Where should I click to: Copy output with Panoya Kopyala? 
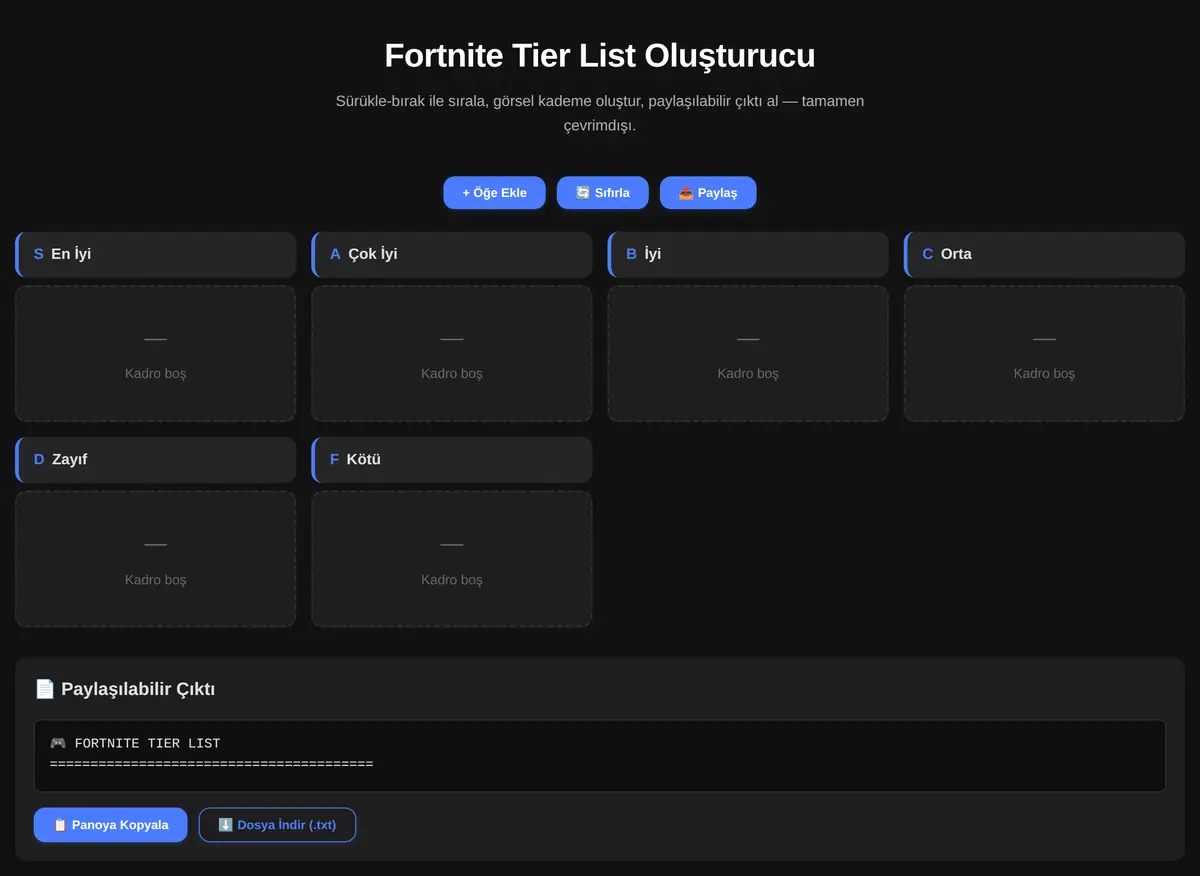[111, 825]
